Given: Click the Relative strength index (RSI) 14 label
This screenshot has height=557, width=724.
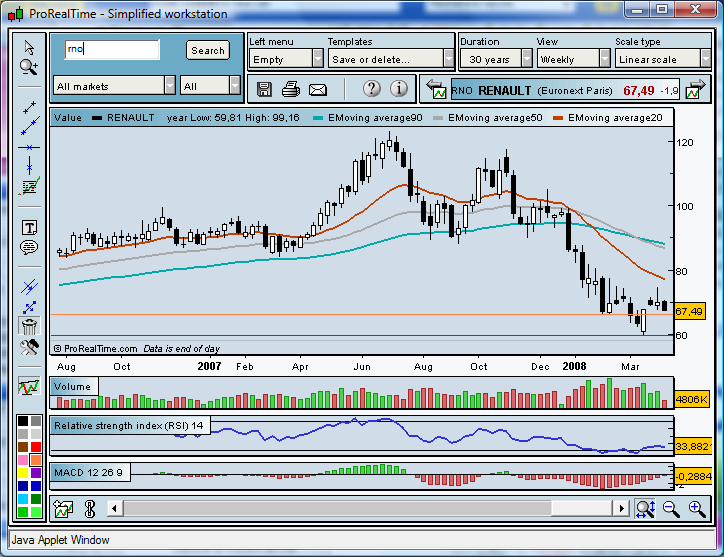Looking at the screenshot, I should 129,425.
